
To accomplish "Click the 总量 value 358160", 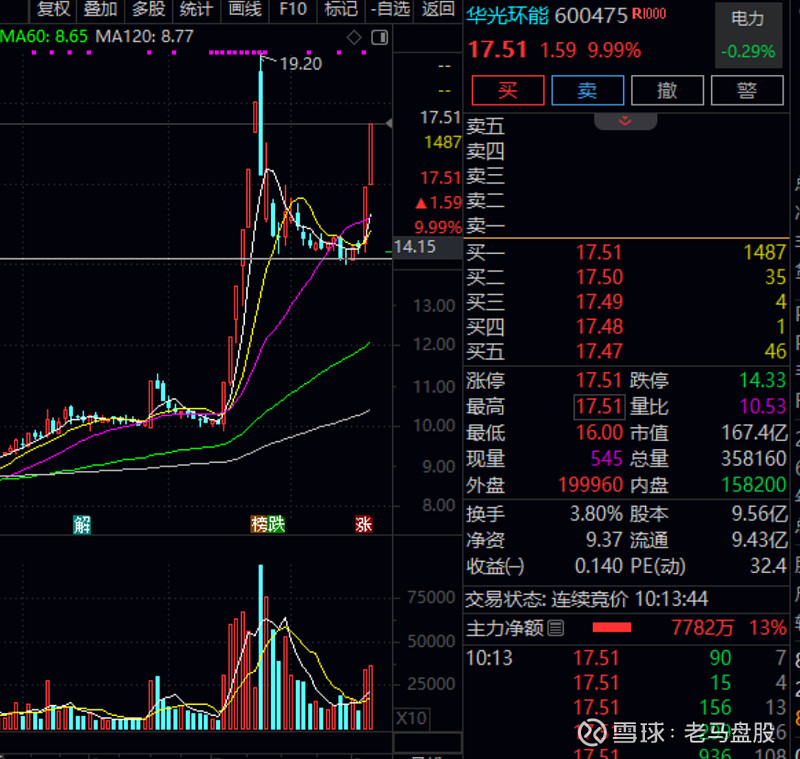I will click(754, 459).
